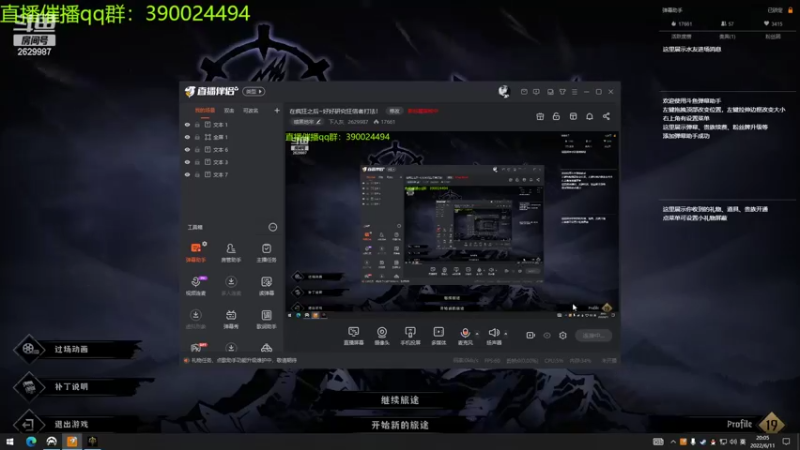This screenshot has height=450, width=800.
Task: Switch to 活跃观众 tab in danmaku panel
Action: click(x=681, y=37)
